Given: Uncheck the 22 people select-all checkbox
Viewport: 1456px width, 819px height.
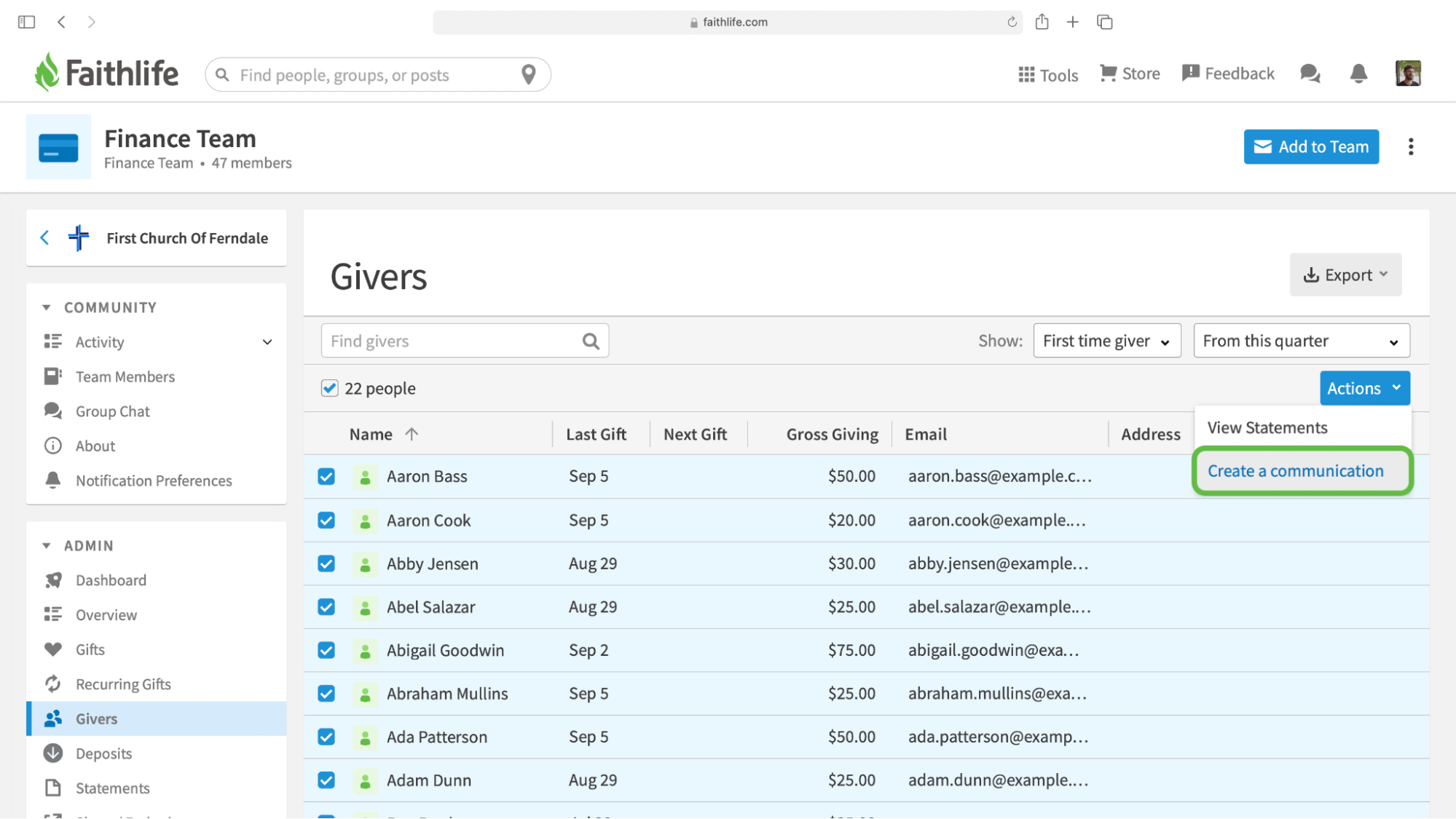Looking at the screenshot, I should 329,388.
